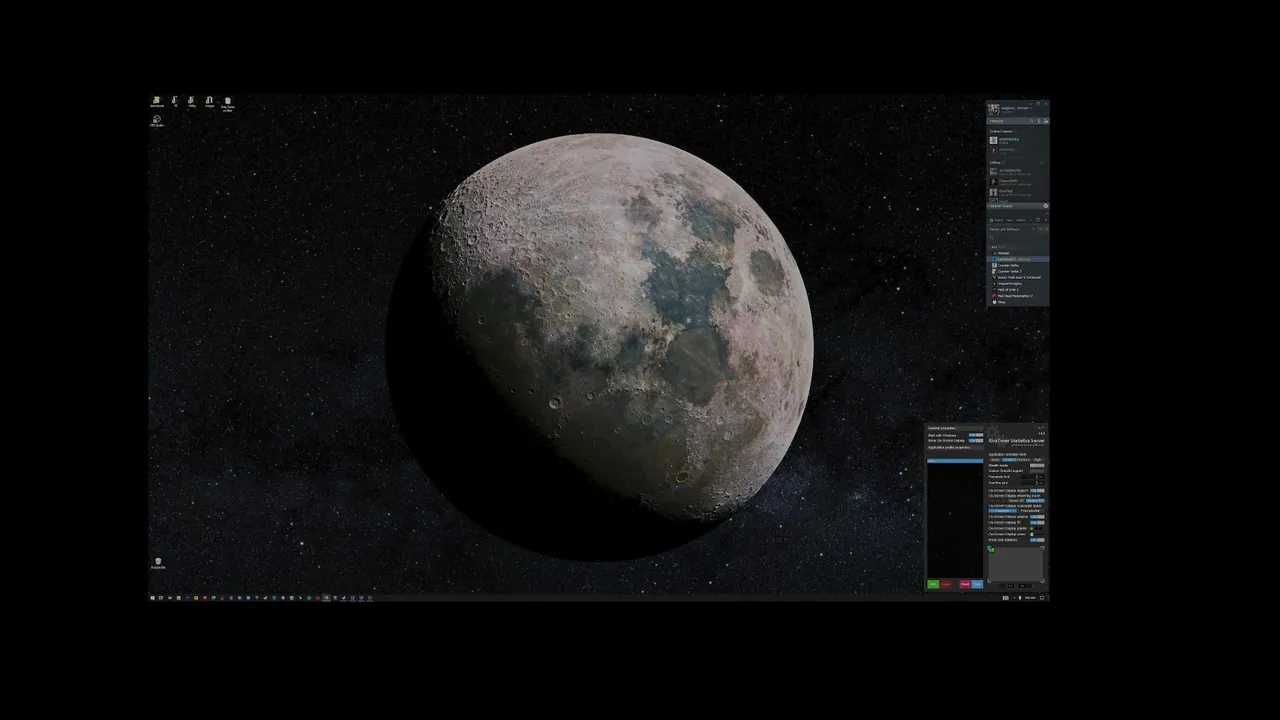
Task: Click the green Add button in RivaTuner
Action: coord(933,584)
